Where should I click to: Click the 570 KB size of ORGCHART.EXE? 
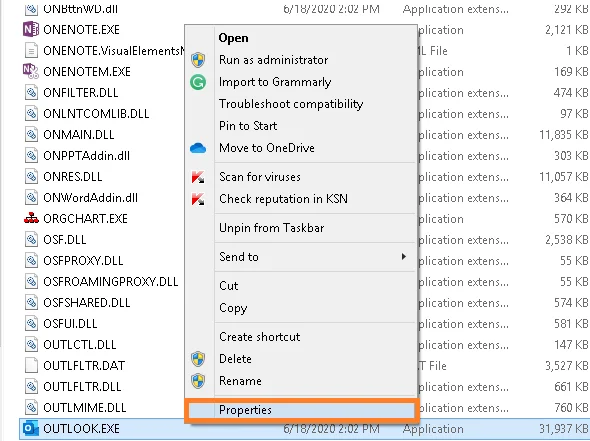(571, 219)
